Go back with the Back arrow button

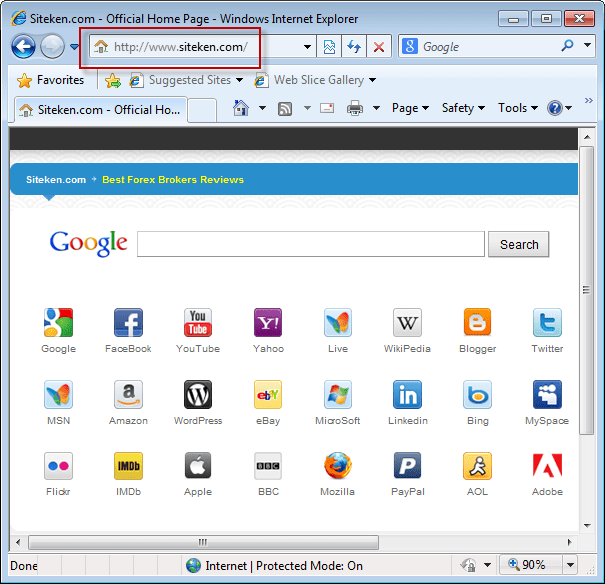coord(23,47)
